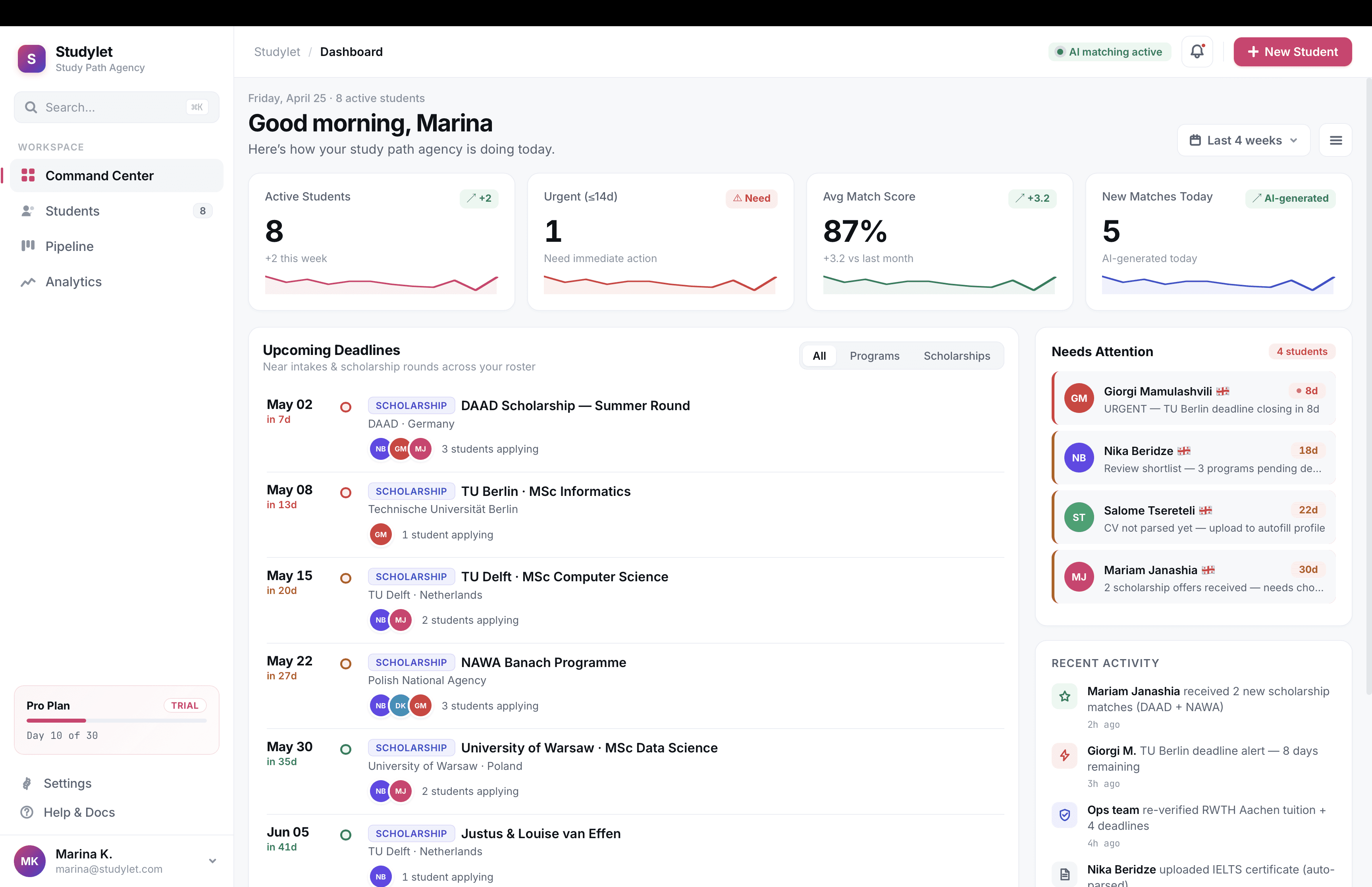Switch to the Programs tab
1372x887 pixels.
coord(874,356)
